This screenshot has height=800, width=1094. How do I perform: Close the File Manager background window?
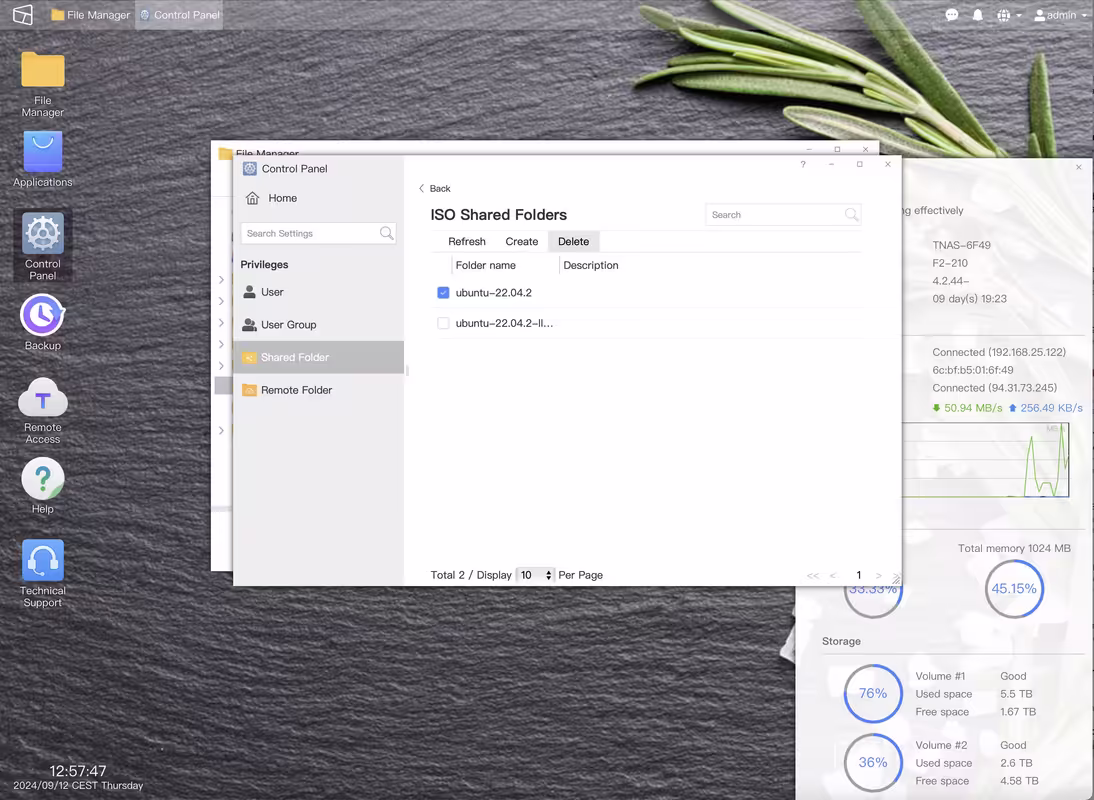point(865,149)
